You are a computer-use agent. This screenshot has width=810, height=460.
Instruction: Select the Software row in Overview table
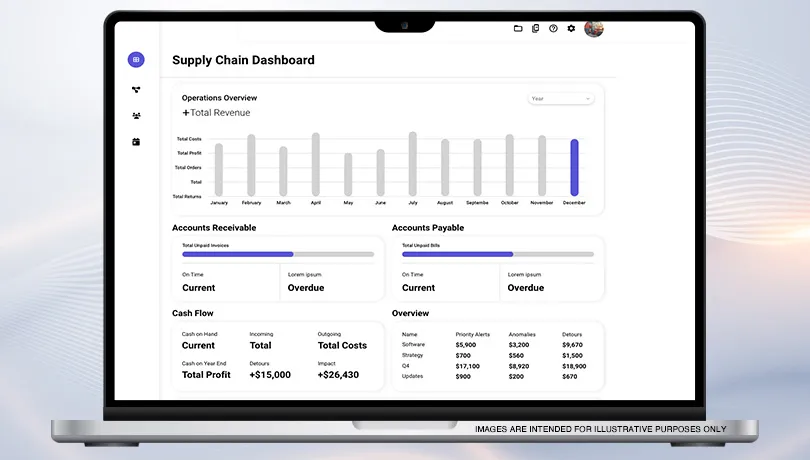coord(413,345)
